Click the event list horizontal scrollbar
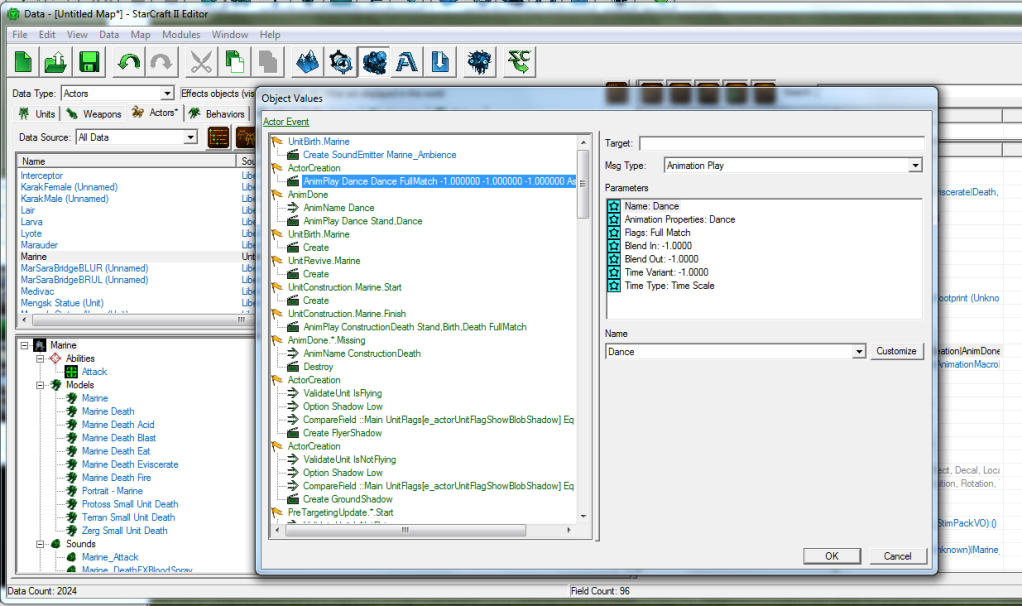 [x=405, y=530]
